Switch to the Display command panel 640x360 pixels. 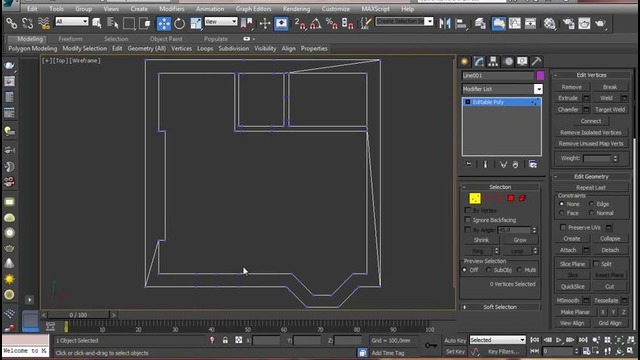click(522, 62)
